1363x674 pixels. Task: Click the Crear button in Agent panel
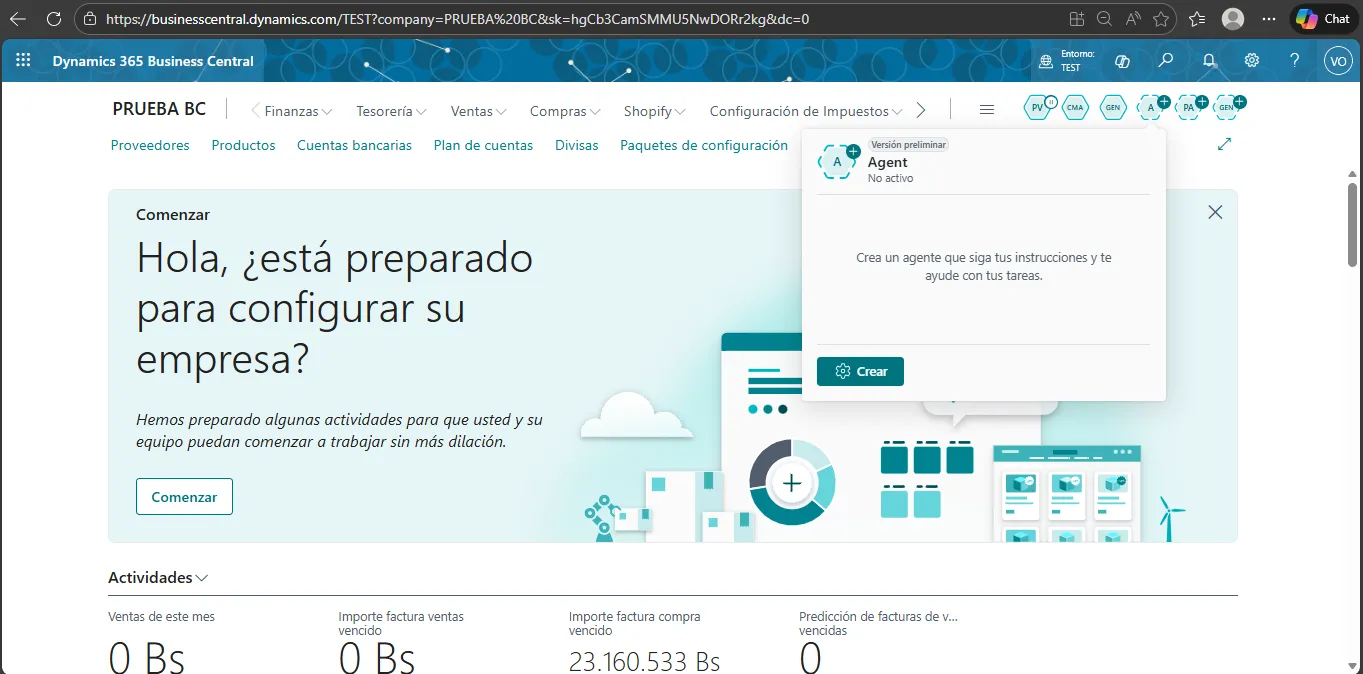click(x=860, y=371)
